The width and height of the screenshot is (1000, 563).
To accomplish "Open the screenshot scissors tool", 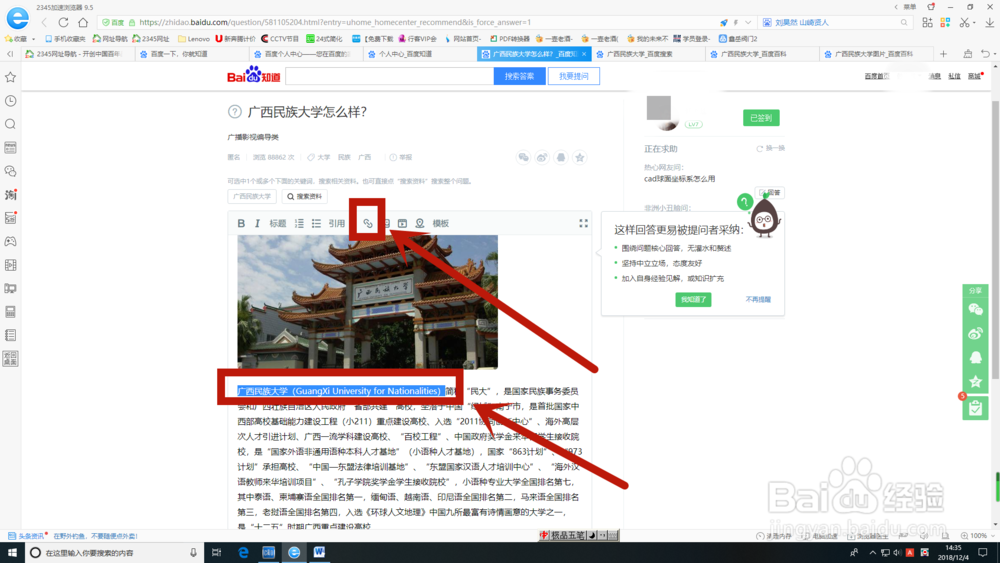I will pyautogui.click(x=964, y=22).
